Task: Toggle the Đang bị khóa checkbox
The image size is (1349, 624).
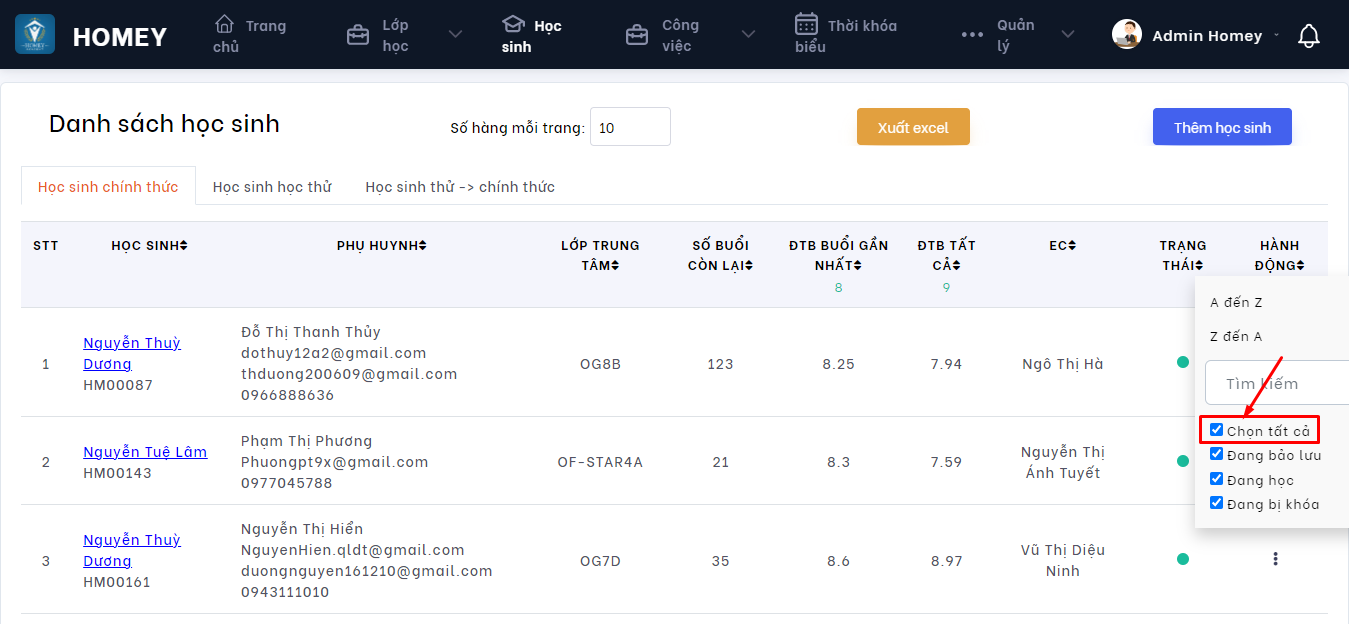Action: tap(1217, 503)
